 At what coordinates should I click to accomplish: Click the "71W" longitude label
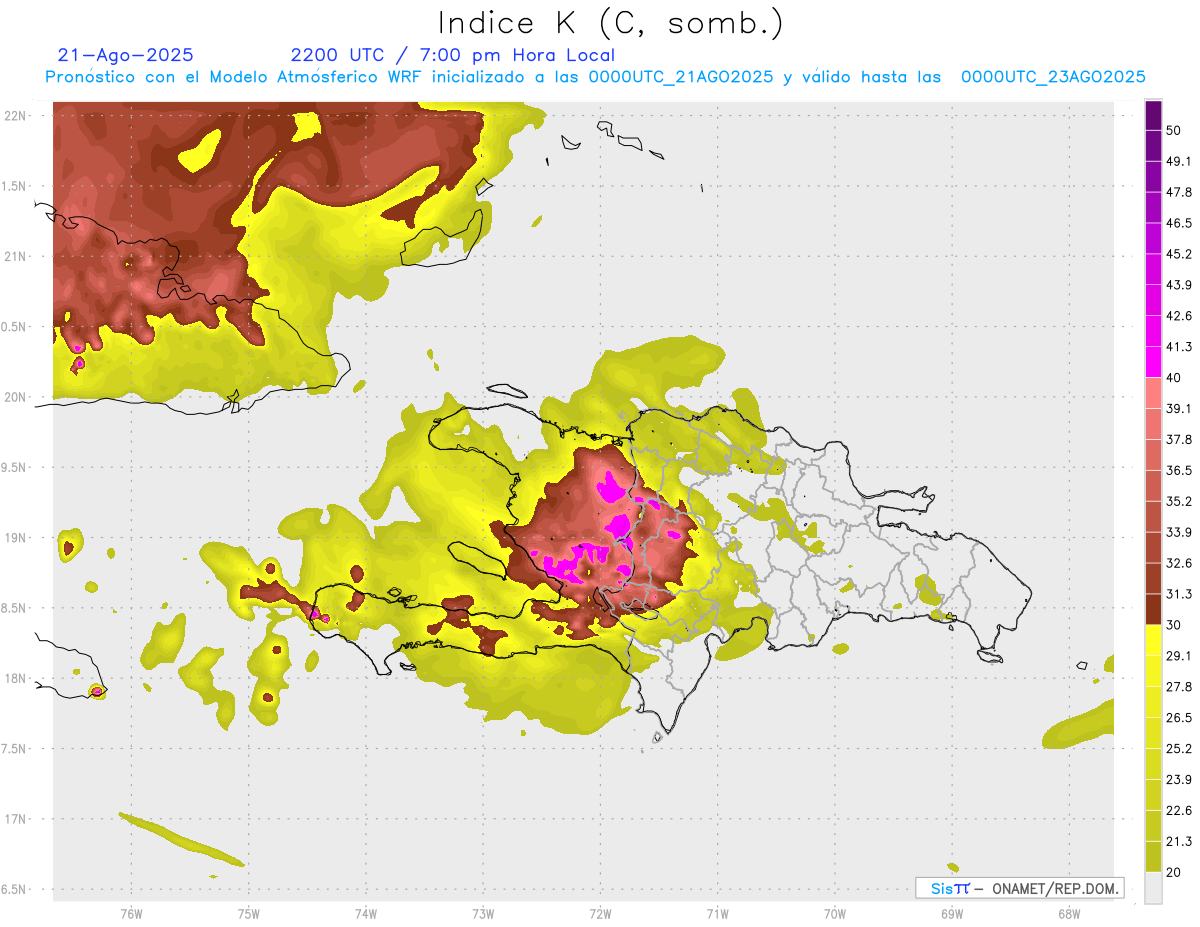pos(717,913)
